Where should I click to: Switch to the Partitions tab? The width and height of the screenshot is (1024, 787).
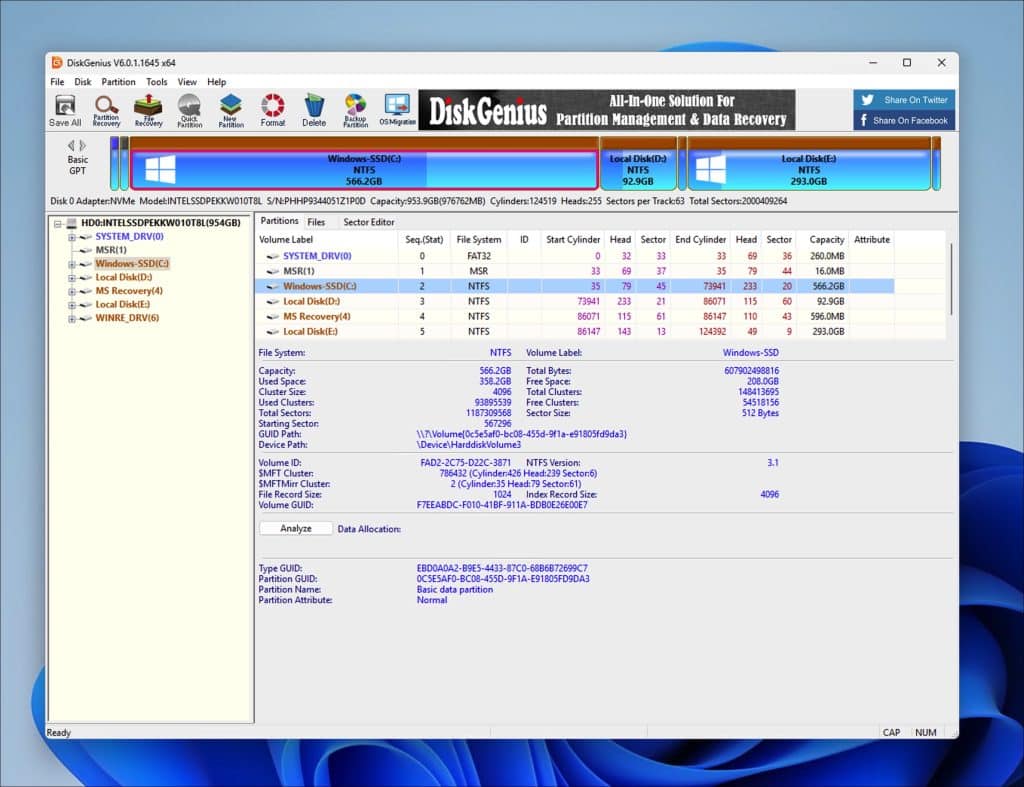[280, 221]
